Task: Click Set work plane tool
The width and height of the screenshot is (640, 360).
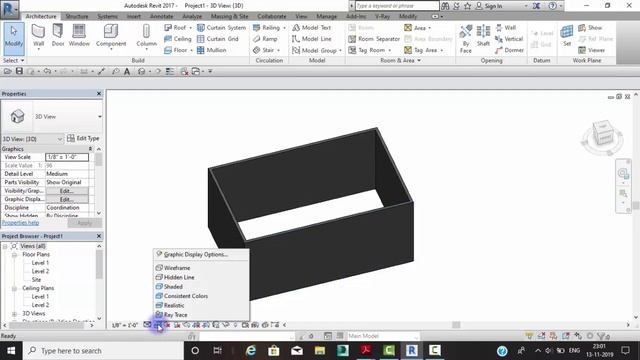Action: pos(567,36)
